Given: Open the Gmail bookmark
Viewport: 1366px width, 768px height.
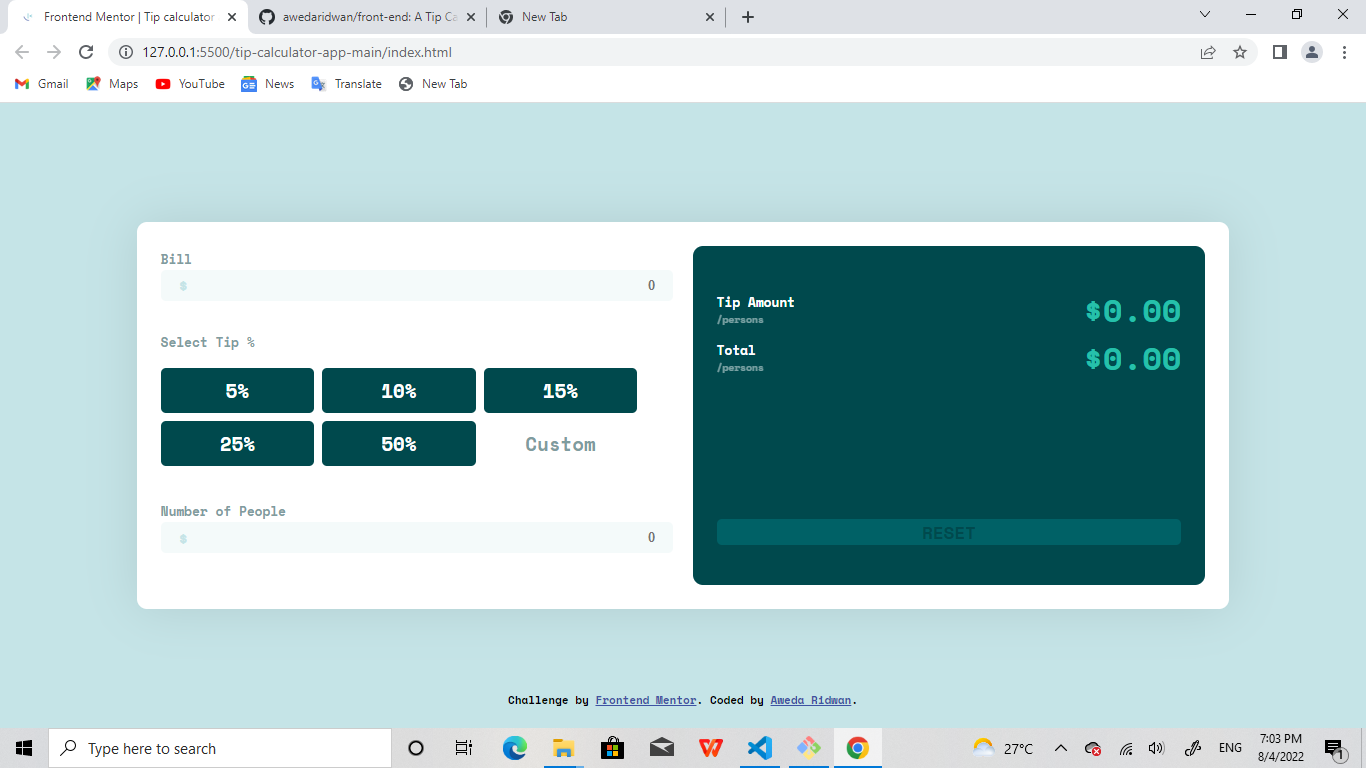Looking at the screenshot, I should point(42,84).
